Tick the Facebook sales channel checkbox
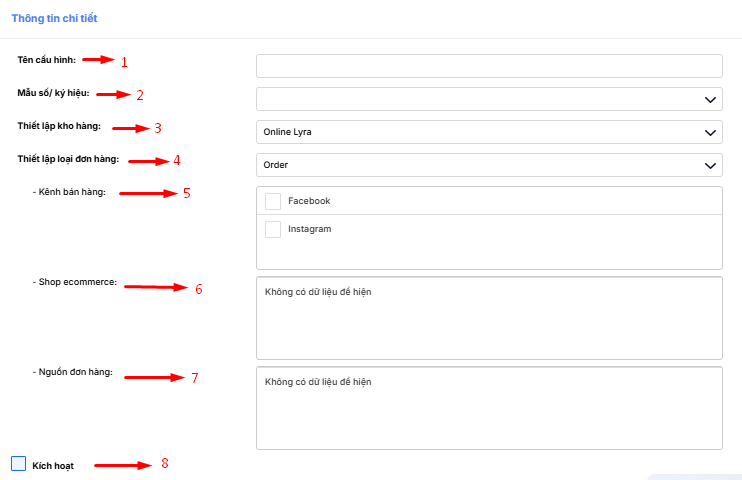The width and height of the screenshot is (742, 480). click(x=273, y=201)
